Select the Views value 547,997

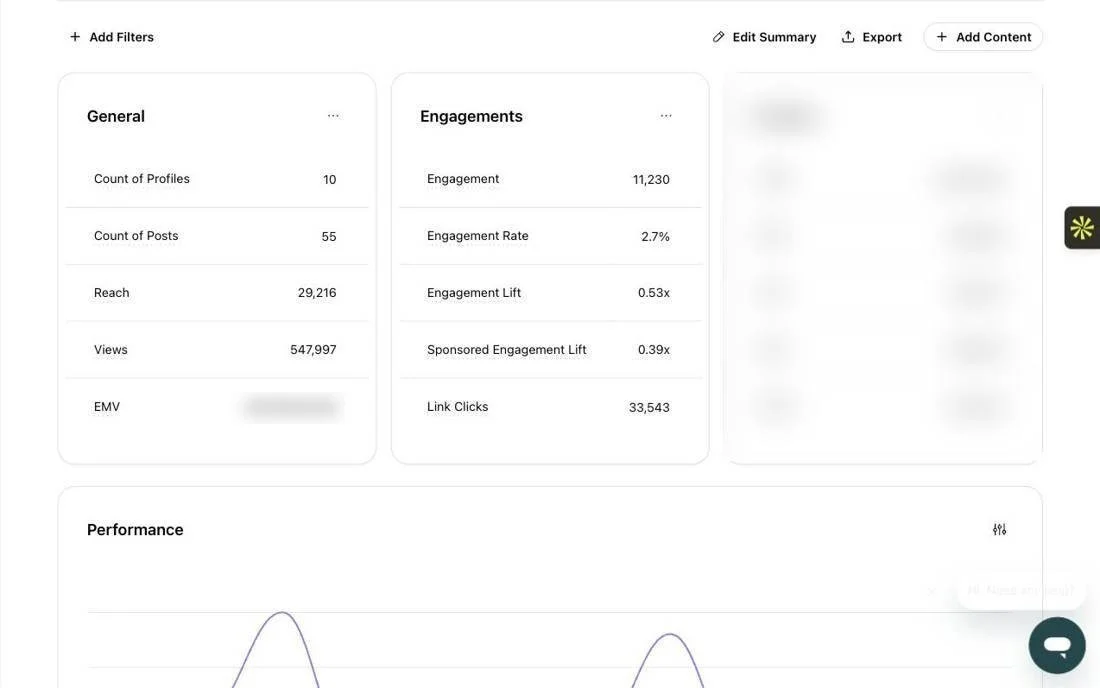314,349
